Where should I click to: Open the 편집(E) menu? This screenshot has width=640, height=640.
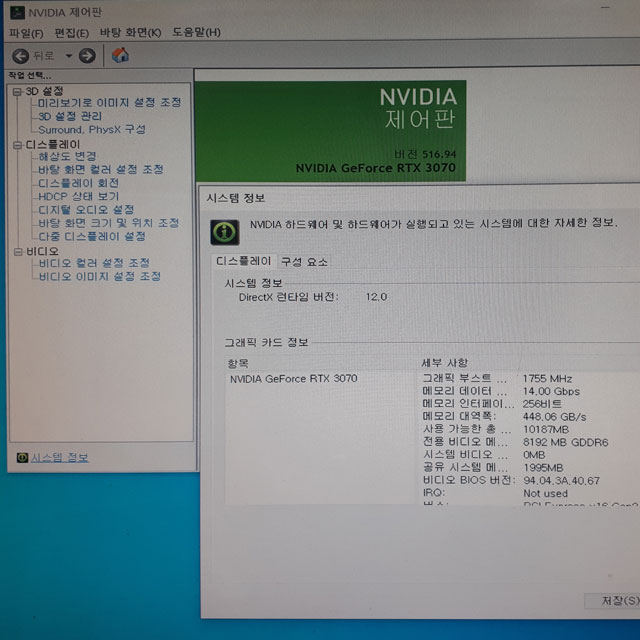point(71,33)
